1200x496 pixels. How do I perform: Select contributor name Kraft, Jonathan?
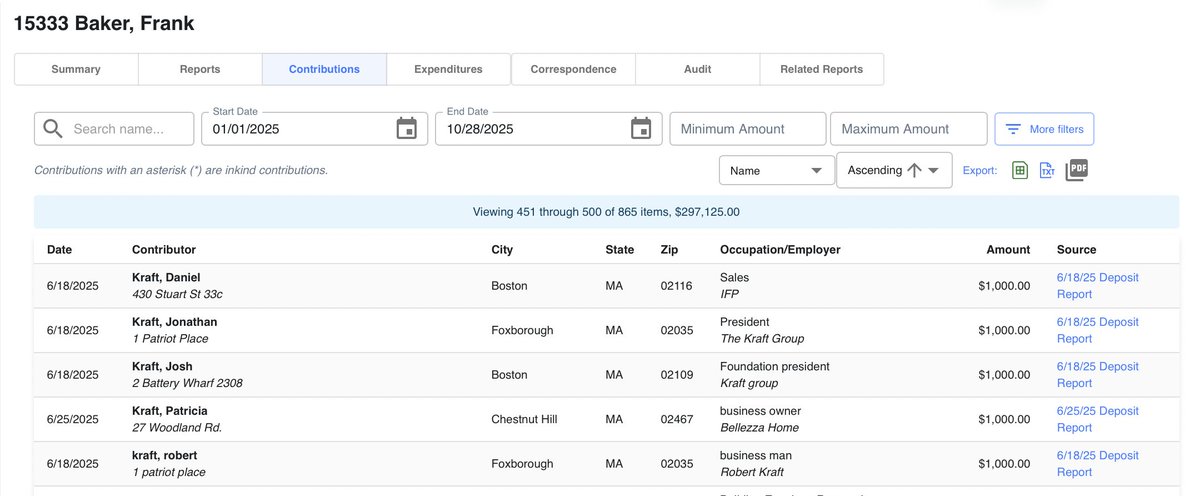coord(174,322)
